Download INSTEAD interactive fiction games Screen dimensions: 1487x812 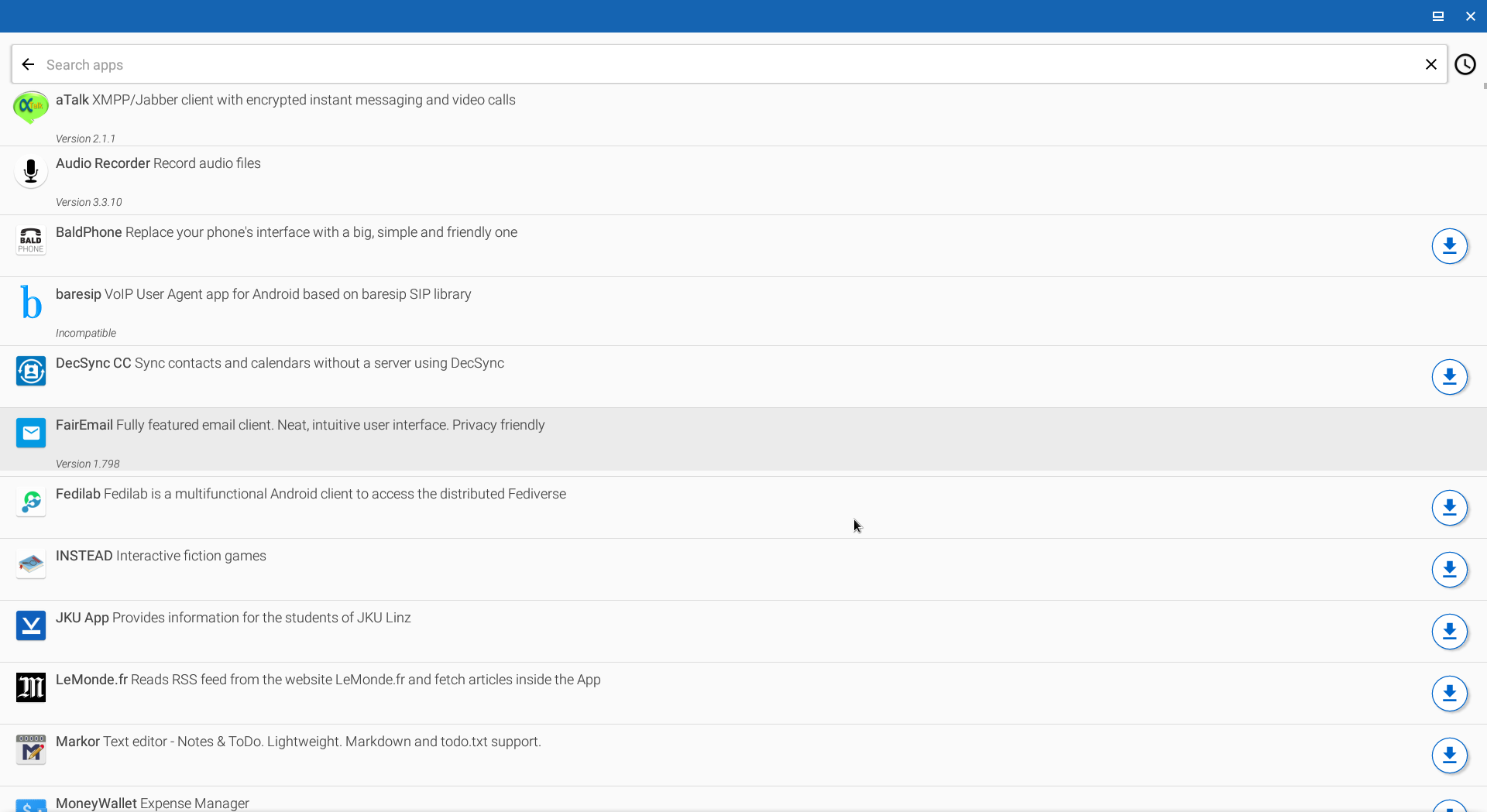click(1449, 570)
